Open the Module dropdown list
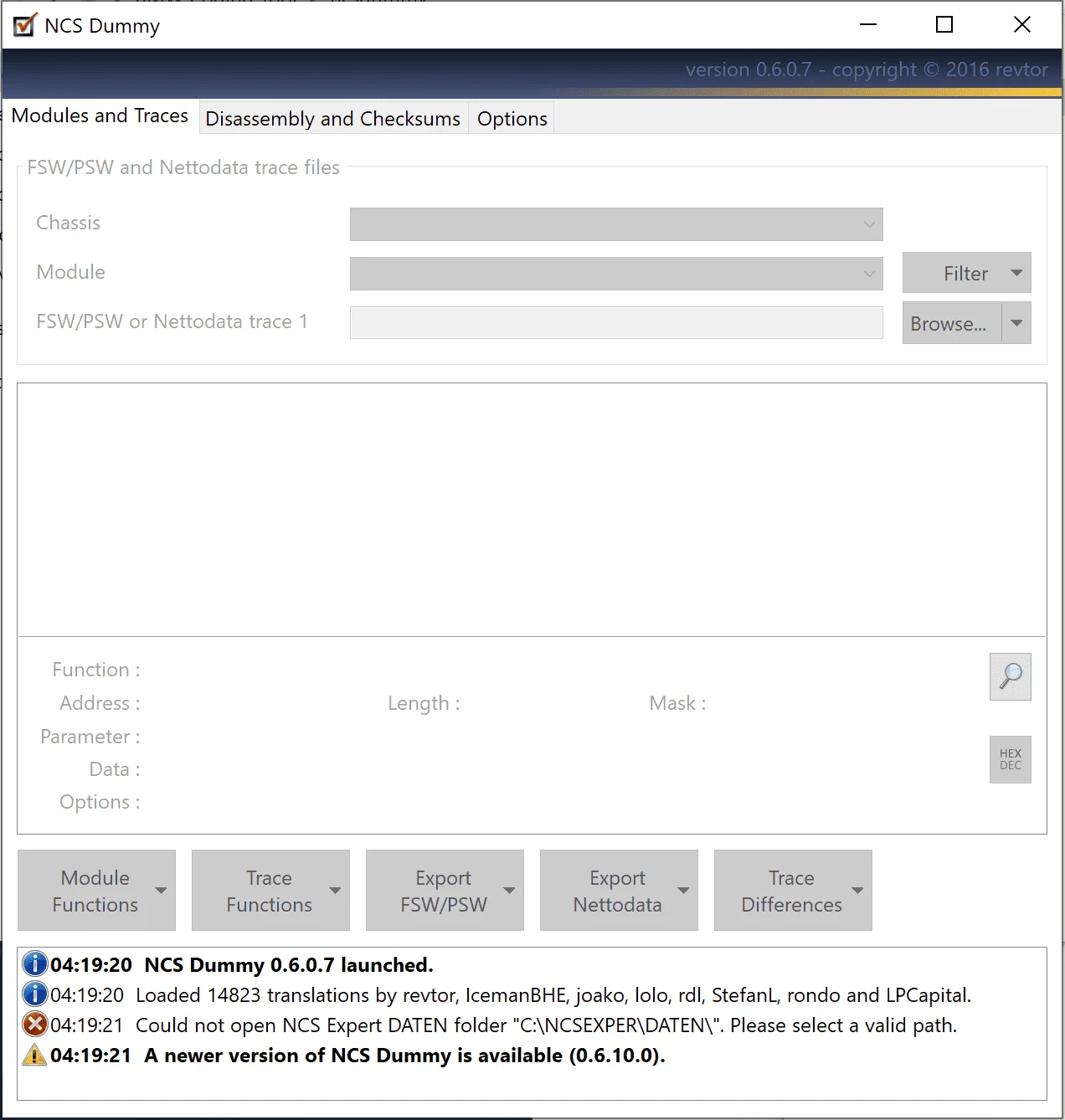1065x1120 pixels. click(x=616, y=274)
